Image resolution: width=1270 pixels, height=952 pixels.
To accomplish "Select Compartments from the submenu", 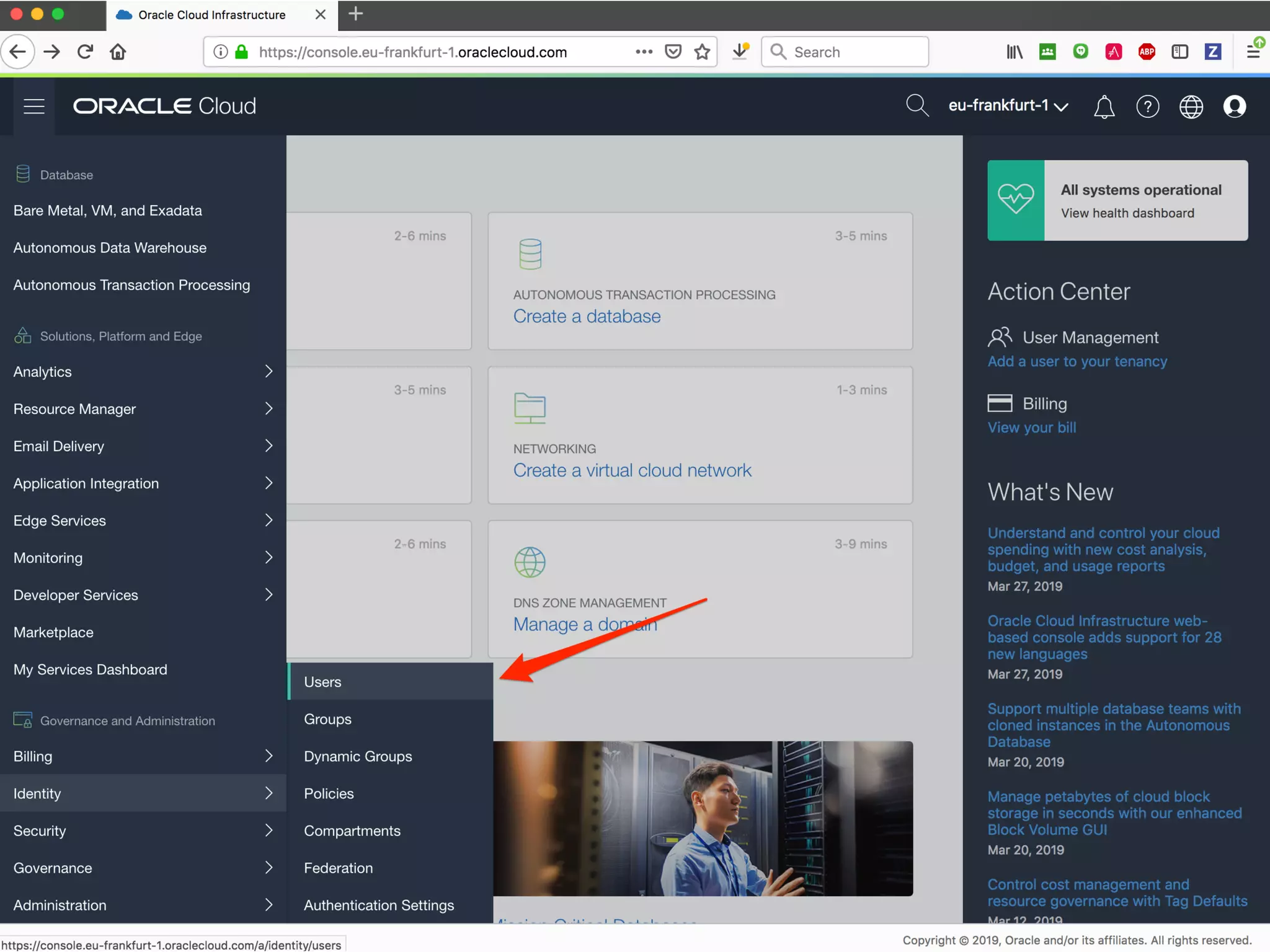I will click(352, 831).
